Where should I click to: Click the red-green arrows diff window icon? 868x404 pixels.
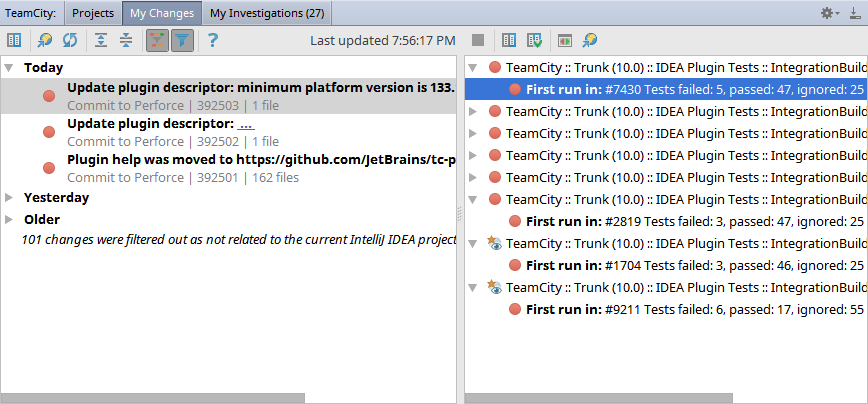tap(565, 40)
